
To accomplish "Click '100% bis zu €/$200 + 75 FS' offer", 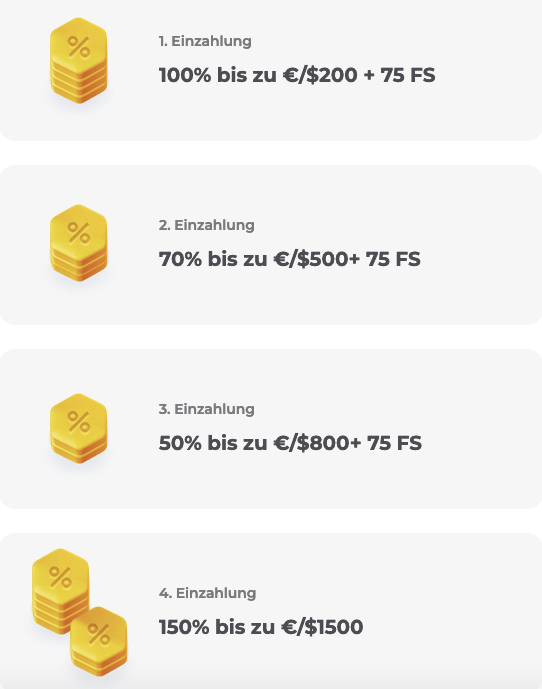I will coord(297,75).
